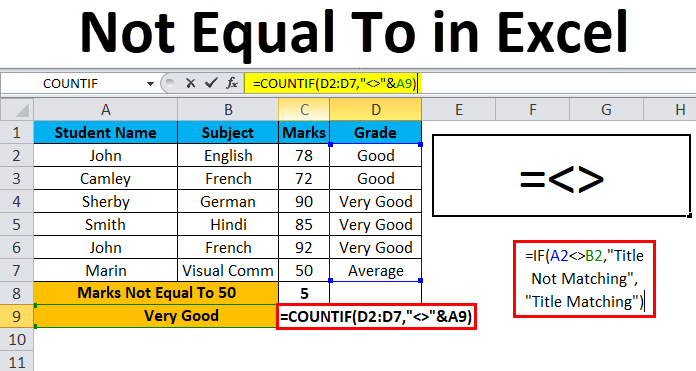Image resolution: width=696 pixels, height=371 pixels.
Task: Select row 10 header
Action: [x=17, y=339]
